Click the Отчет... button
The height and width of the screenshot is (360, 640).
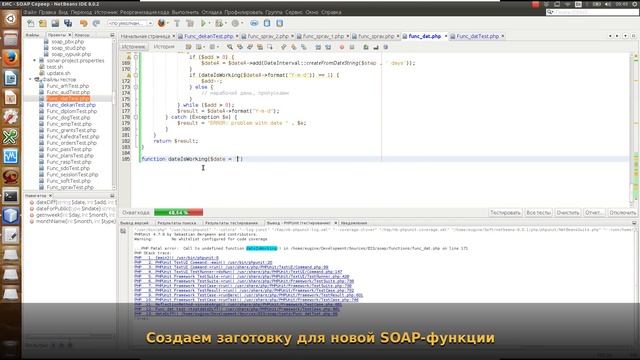pyautogui.click(x=594, y=213)
